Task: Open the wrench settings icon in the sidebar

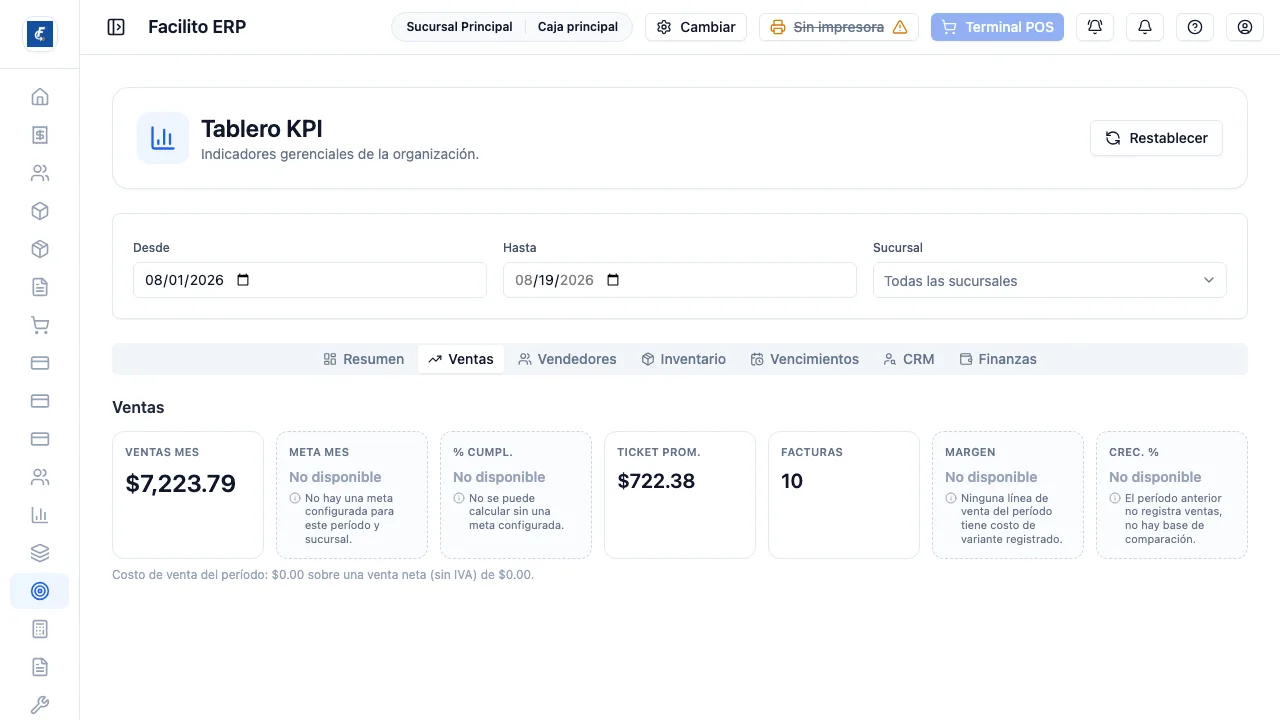Action: click(40, 705)
